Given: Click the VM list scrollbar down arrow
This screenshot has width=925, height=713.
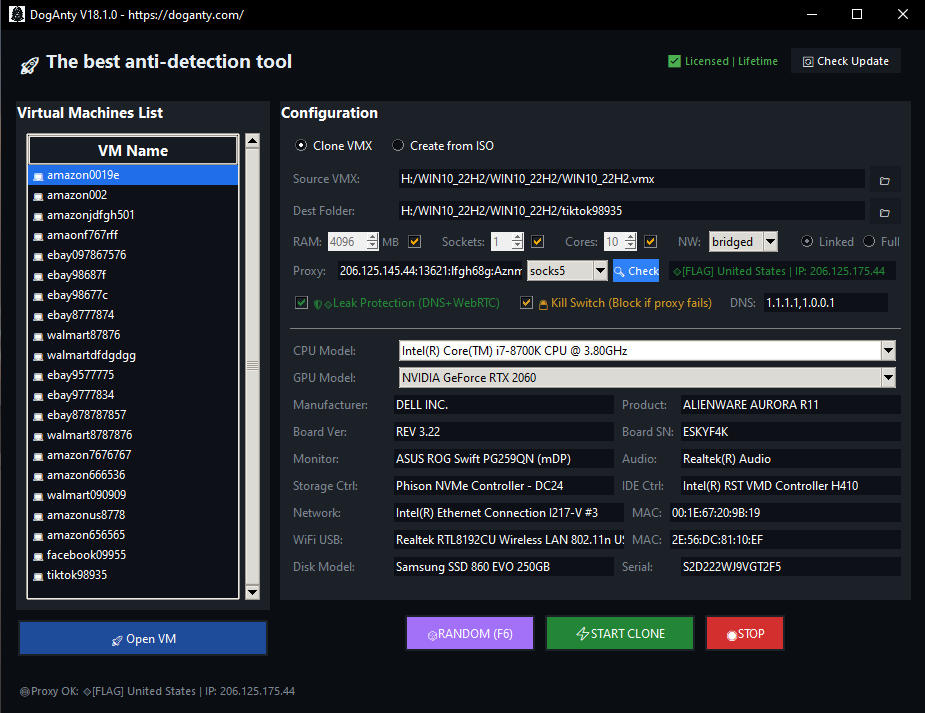Looking at the screenshot, I should point(252,592).
